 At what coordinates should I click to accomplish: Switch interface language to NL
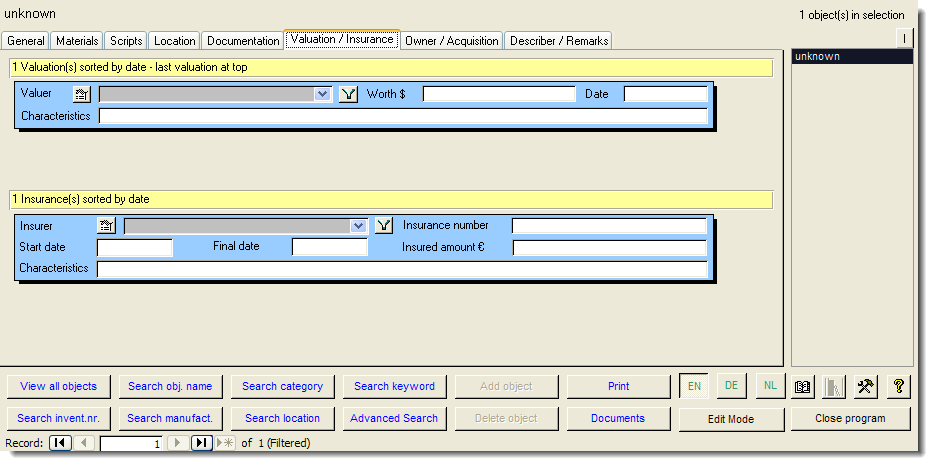[x=769, y=386]
